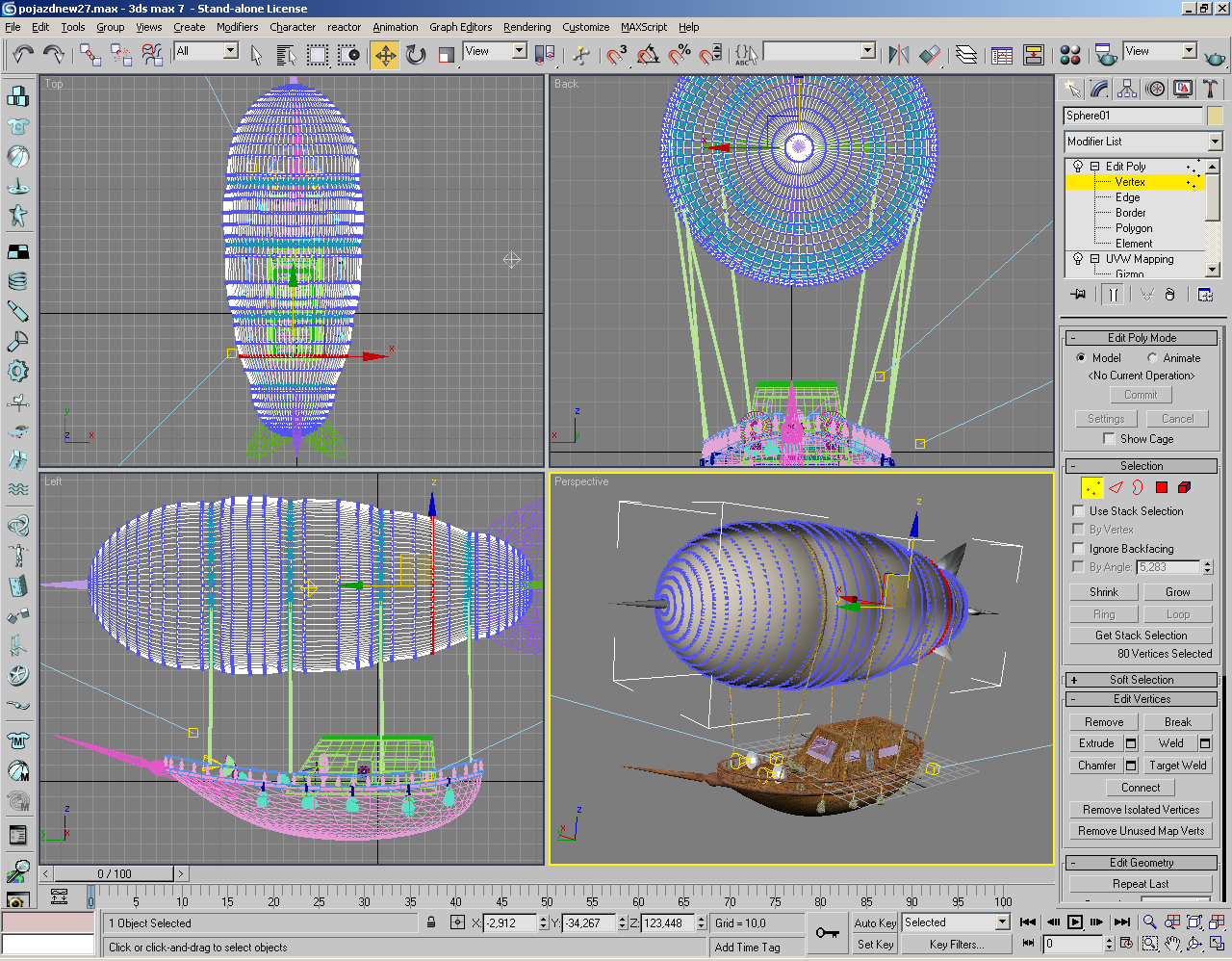
Task: Select the Move tool in toolbar
Action: pyautogui.click(x=385, y=55)
